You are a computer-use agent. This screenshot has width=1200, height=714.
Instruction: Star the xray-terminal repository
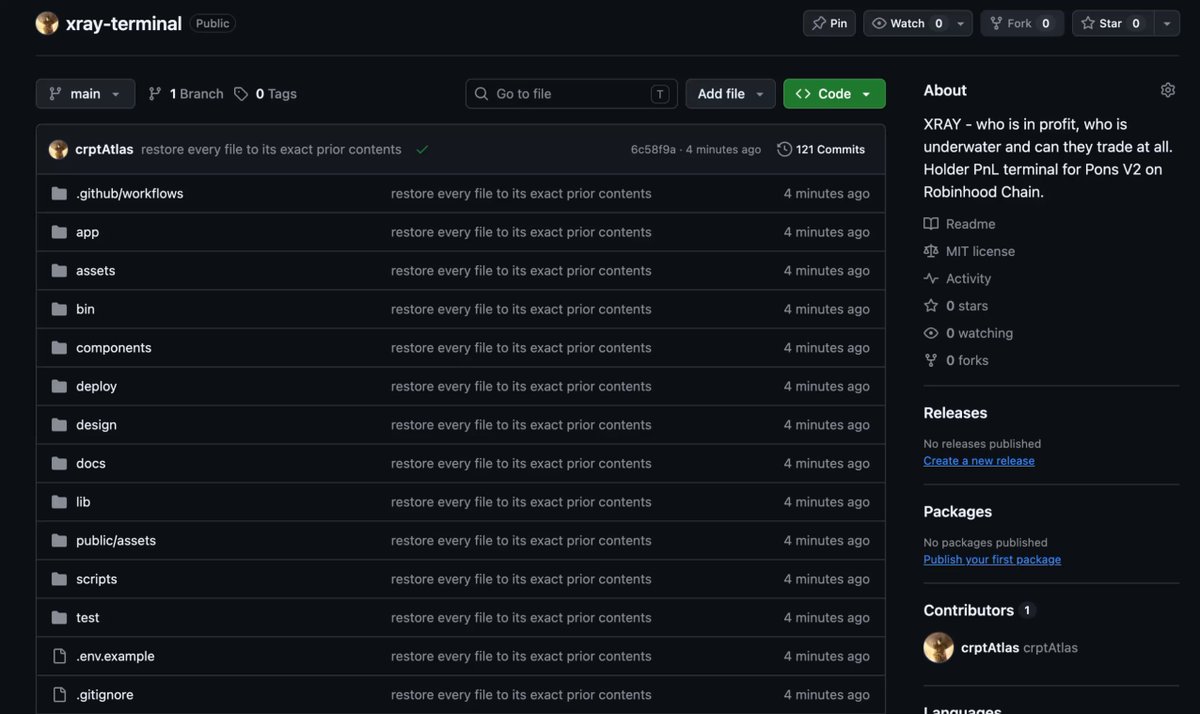(x=1112, y=23)
